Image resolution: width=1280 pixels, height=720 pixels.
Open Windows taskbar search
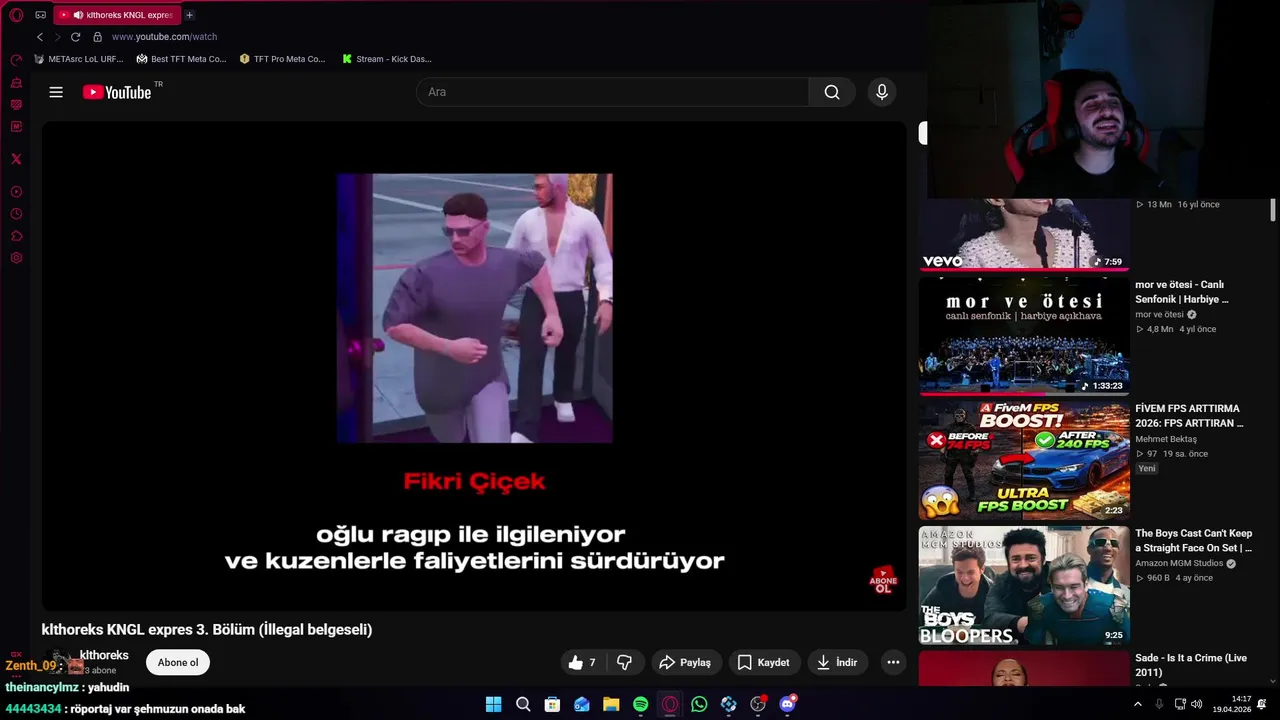tap(523, 704)
